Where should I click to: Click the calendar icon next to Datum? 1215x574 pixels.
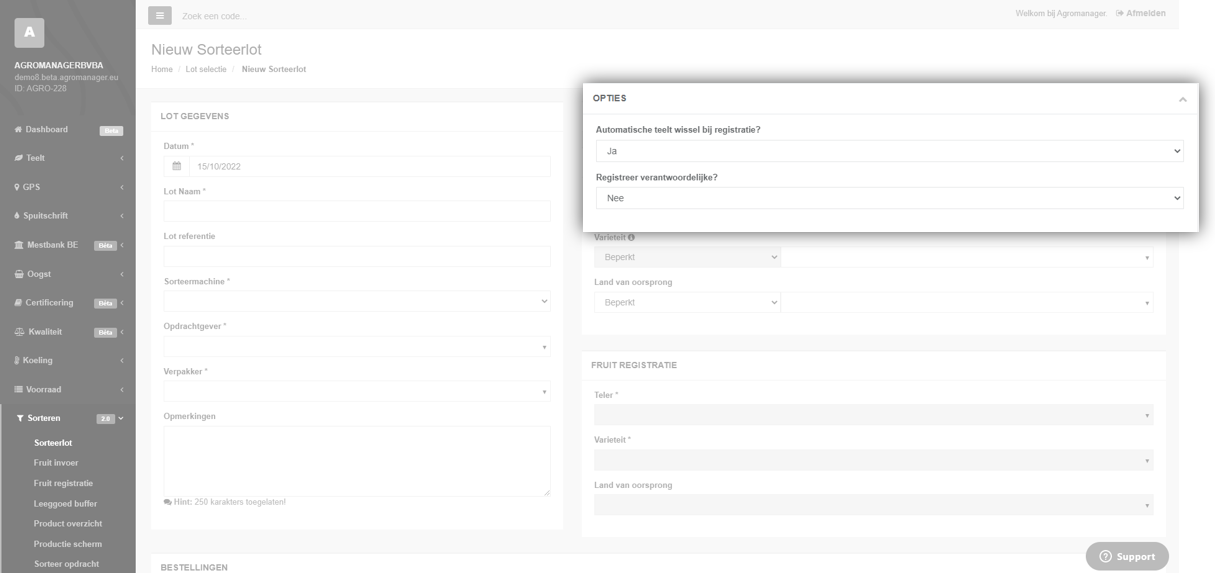(x=177, y=166)
